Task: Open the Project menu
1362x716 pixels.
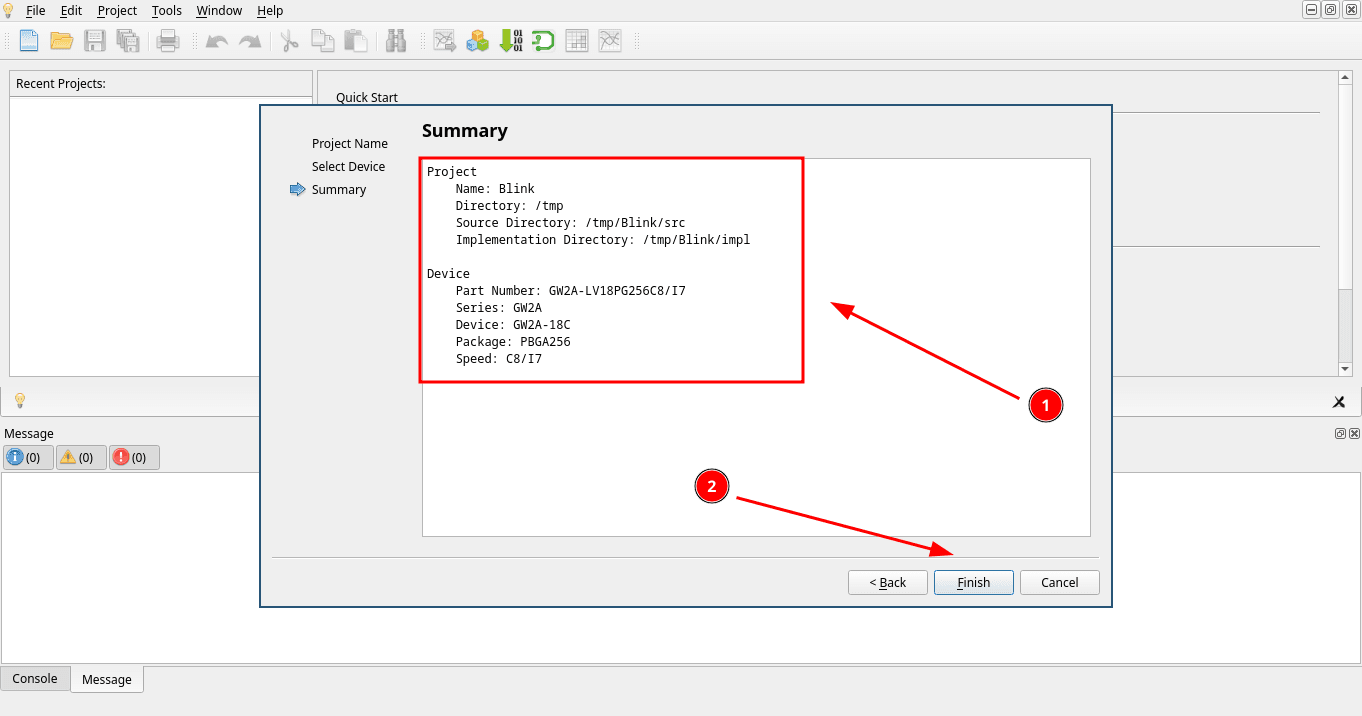Action: (117, 10)
